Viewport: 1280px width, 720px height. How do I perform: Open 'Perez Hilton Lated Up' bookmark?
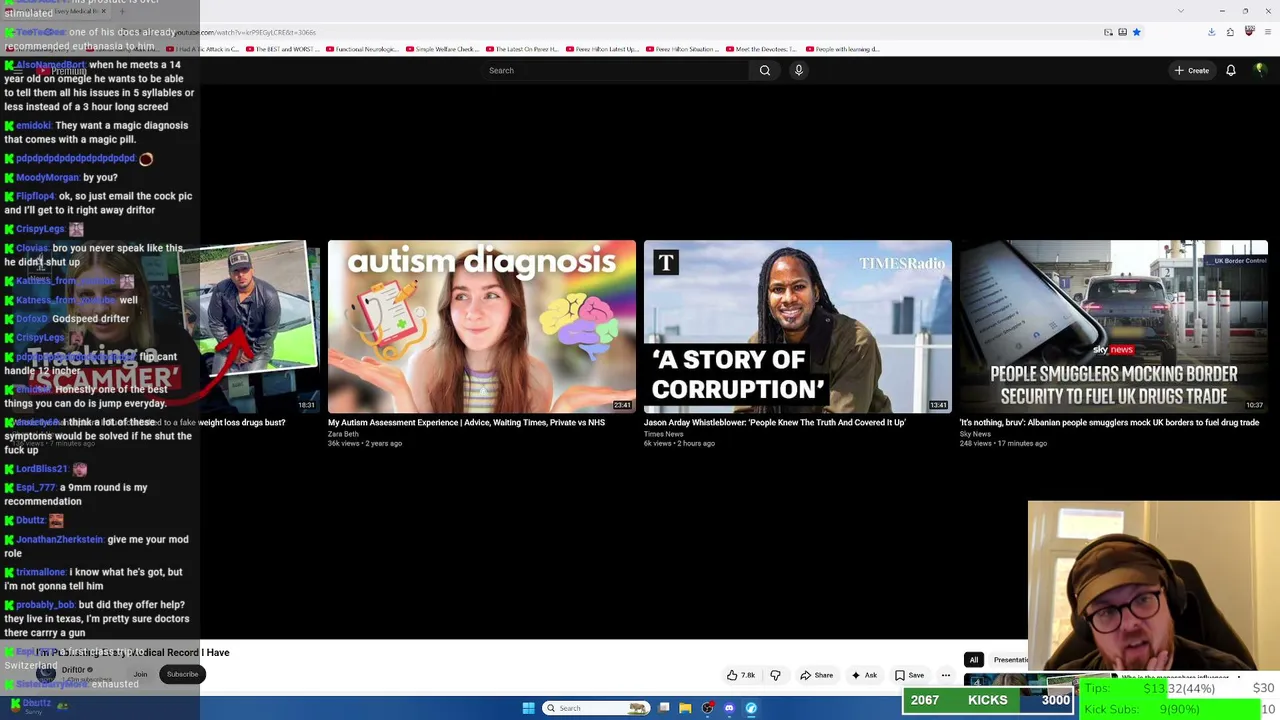pos(602,49)
